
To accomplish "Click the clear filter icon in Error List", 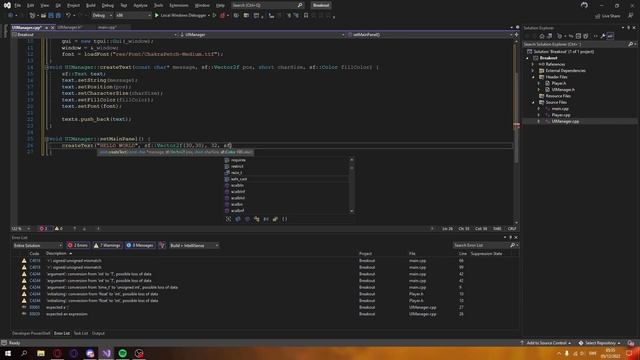I will click(x=162, y=245).
